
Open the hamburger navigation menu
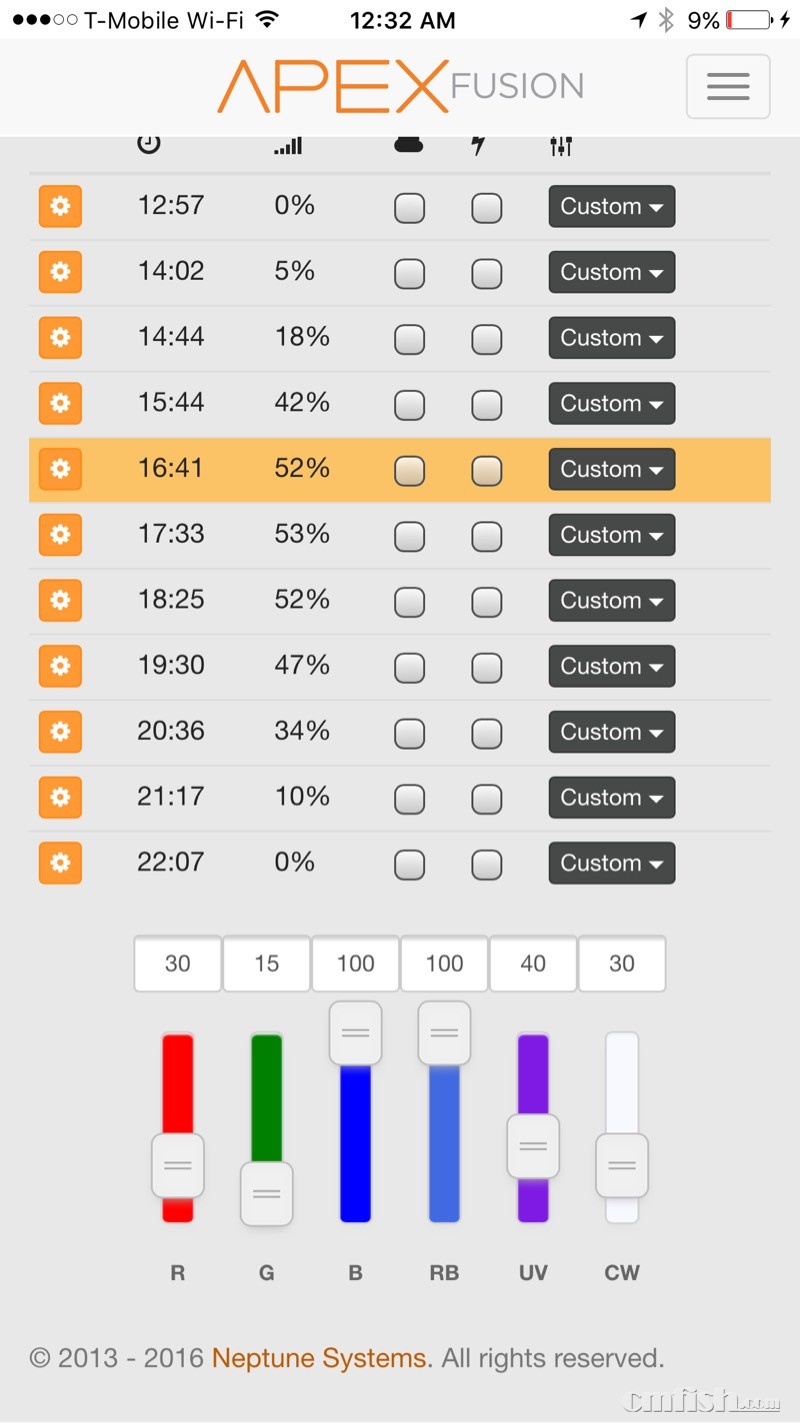(x=727, y=87)
